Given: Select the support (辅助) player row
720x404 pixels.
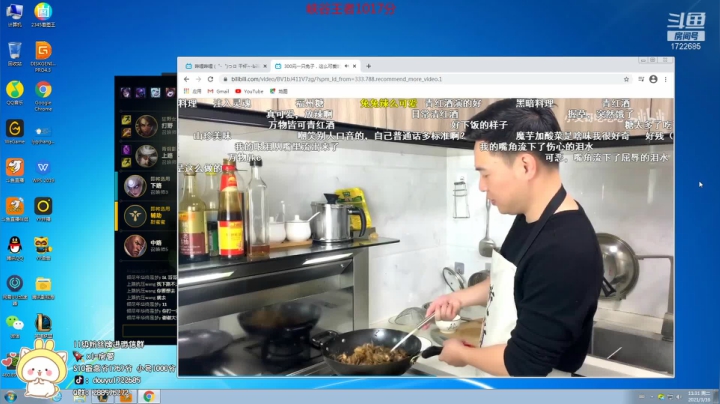Looking at the screenshot, I should 148,216.
